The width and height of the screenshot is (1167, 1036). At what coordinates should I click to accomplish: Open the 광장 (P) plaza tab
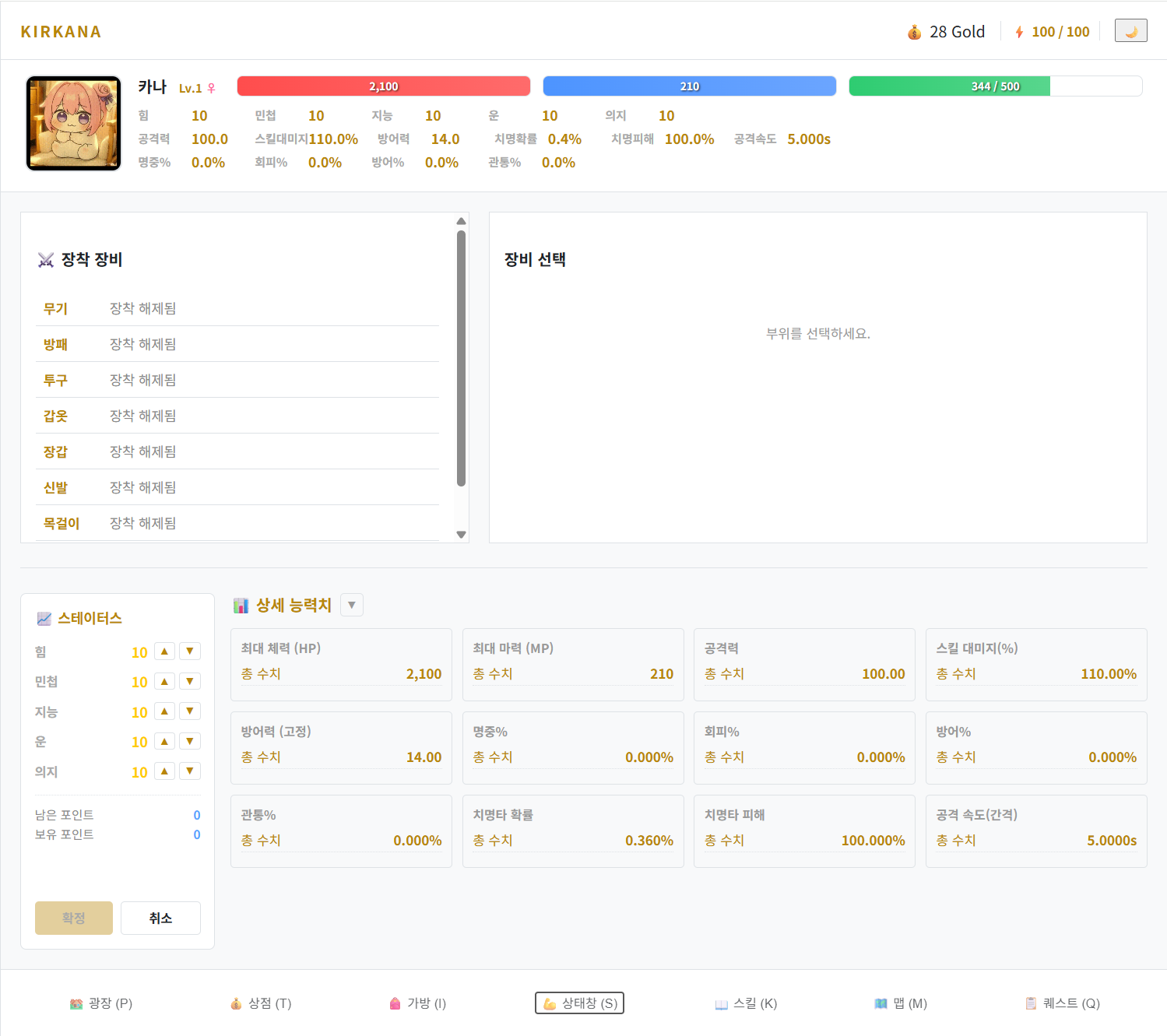click(101, 1003)
